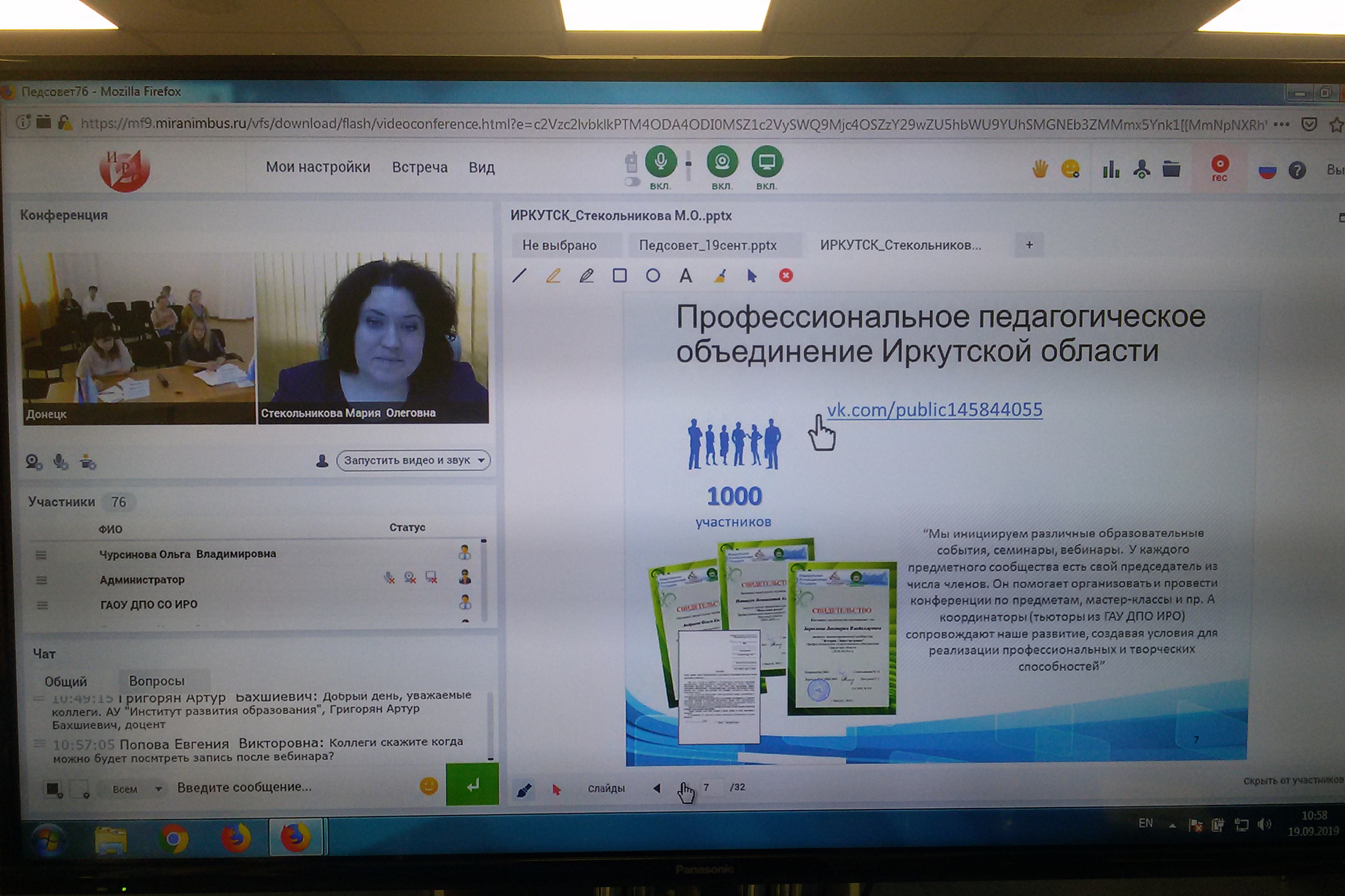Open the files folder icon
Image resolution: width=1345 pixels, height=896 pixels.
click(1171, 169)
